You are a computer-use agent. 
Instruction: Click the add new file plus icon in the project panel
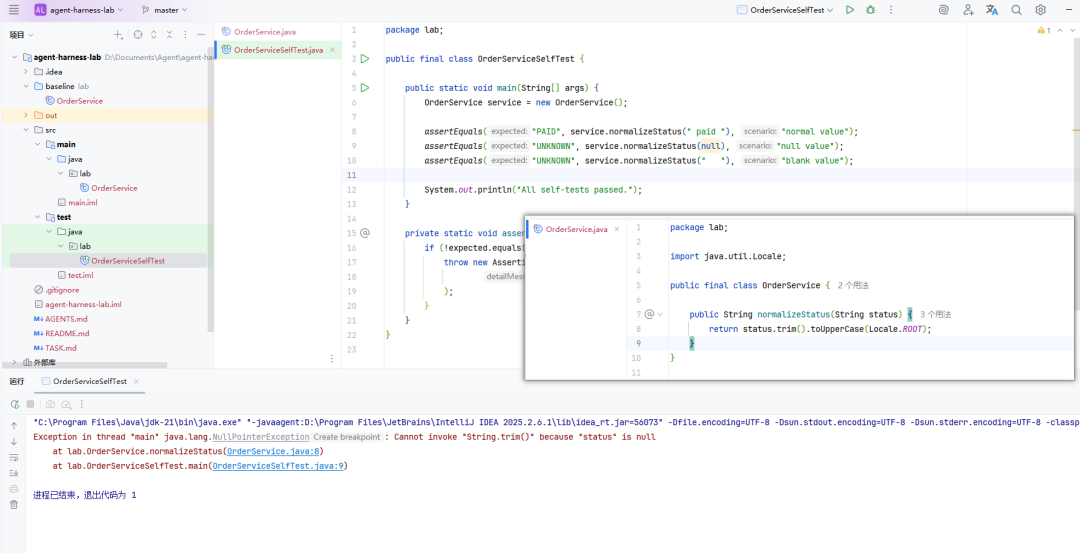click(118, 34)
